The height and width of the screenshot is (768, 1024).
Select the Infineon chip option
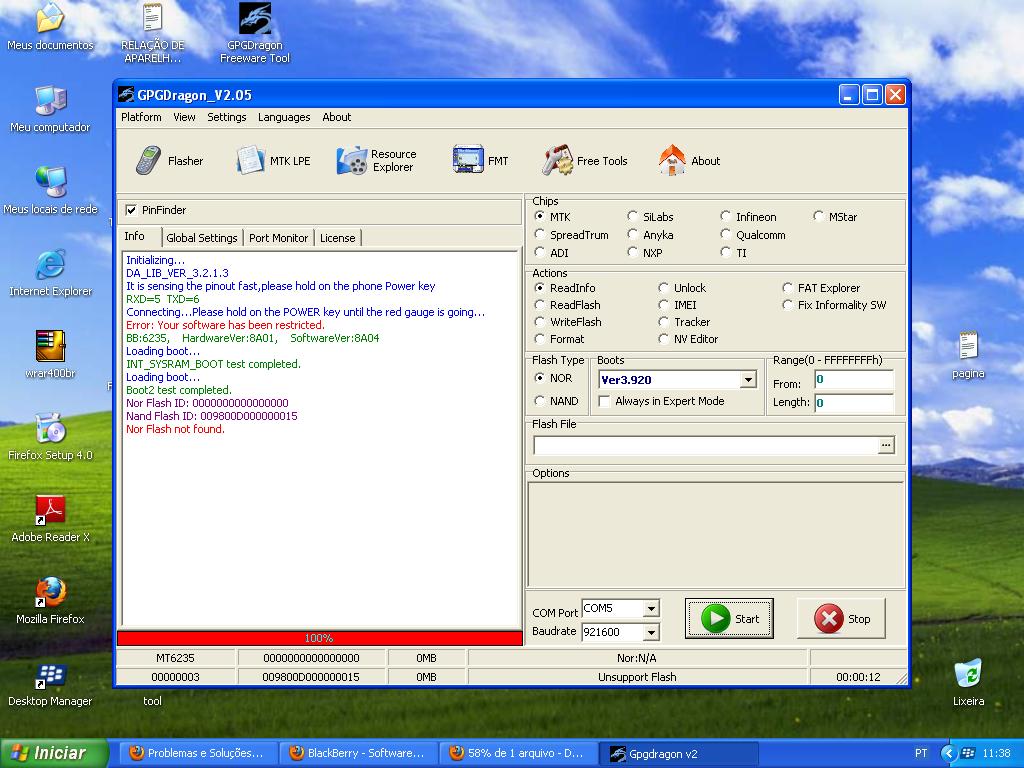click(x=726, y=216)
